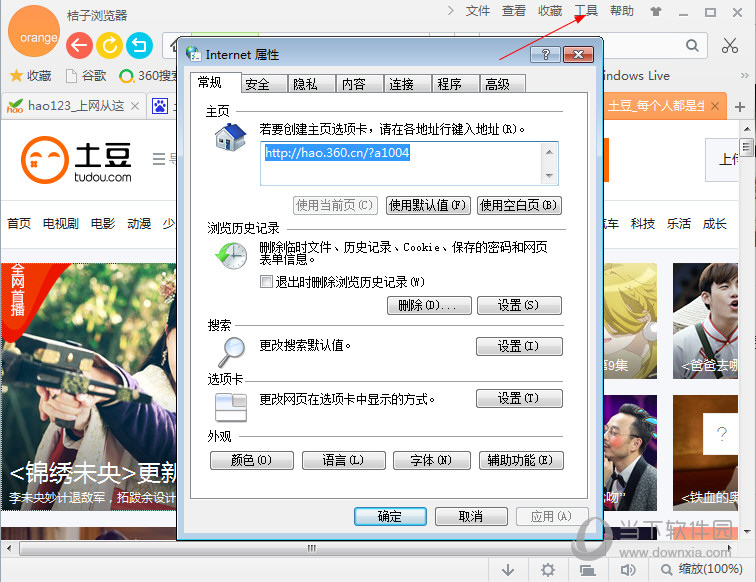This screenshot has height=582, width=756.
Task: Open 字体(N) appearance button
Action: tap(432, 460)
